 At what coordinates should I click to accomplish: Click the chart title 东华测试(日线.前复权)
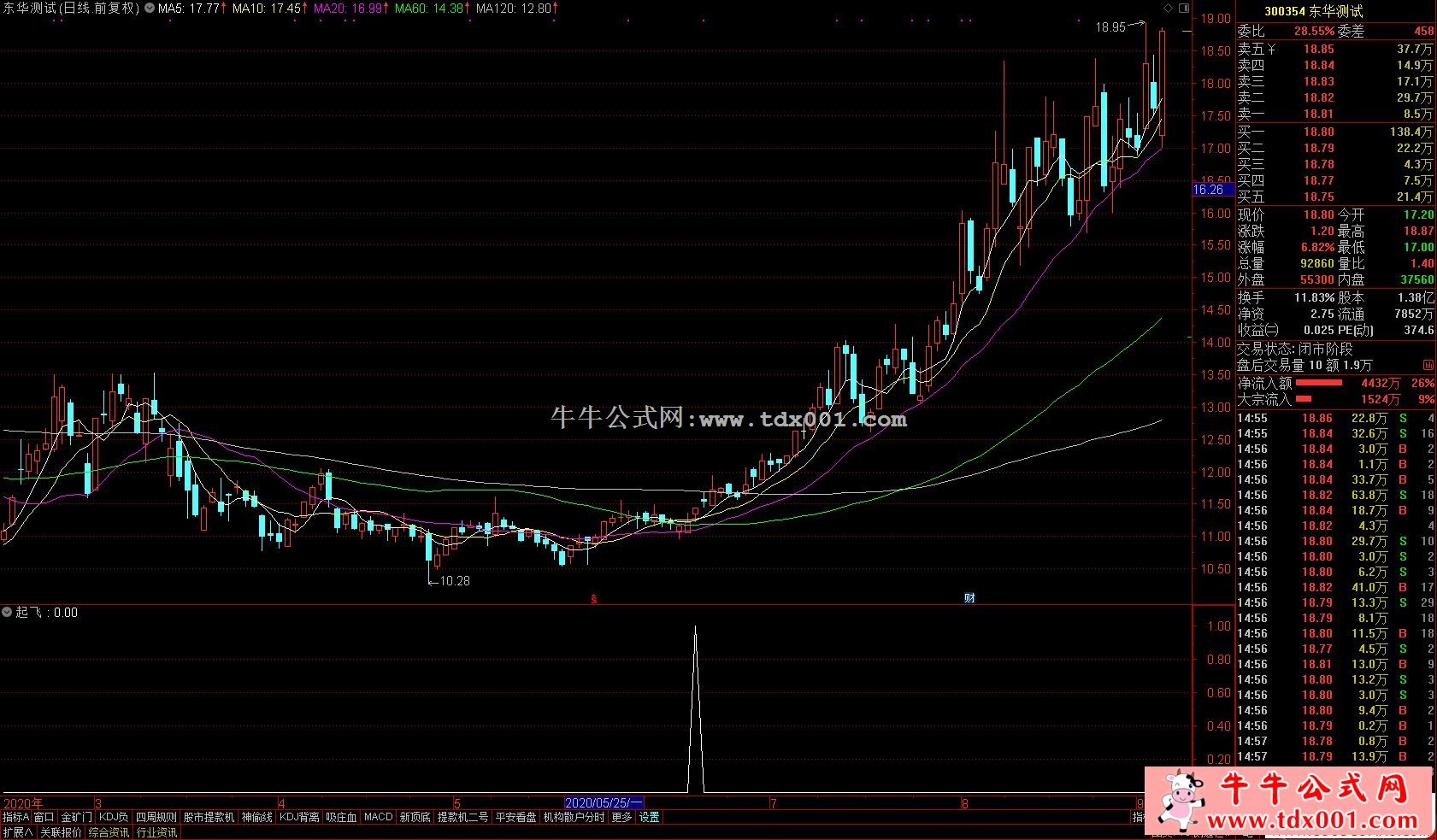click(70, 9)
